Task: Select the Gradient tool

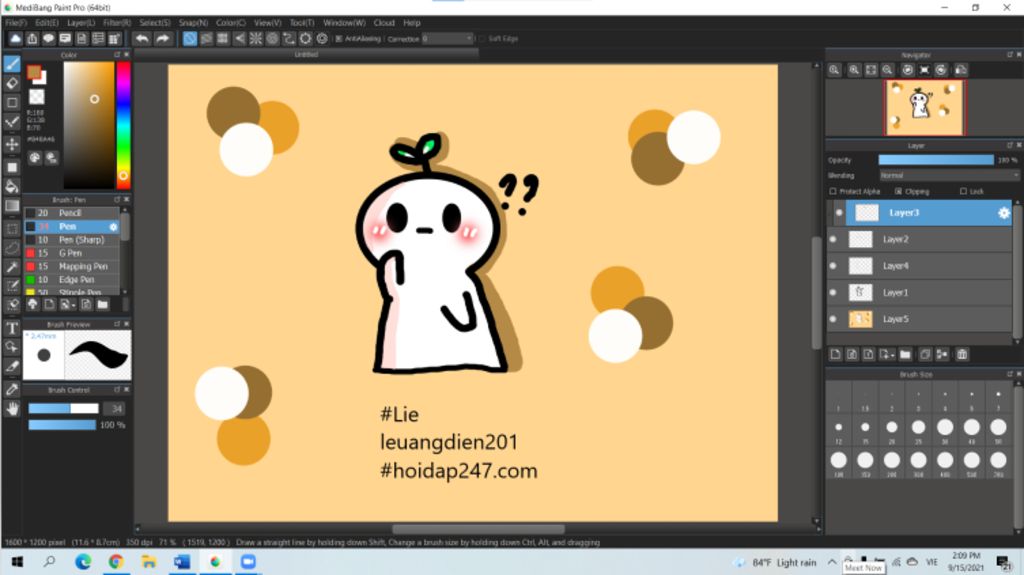Action: (12, 206)
